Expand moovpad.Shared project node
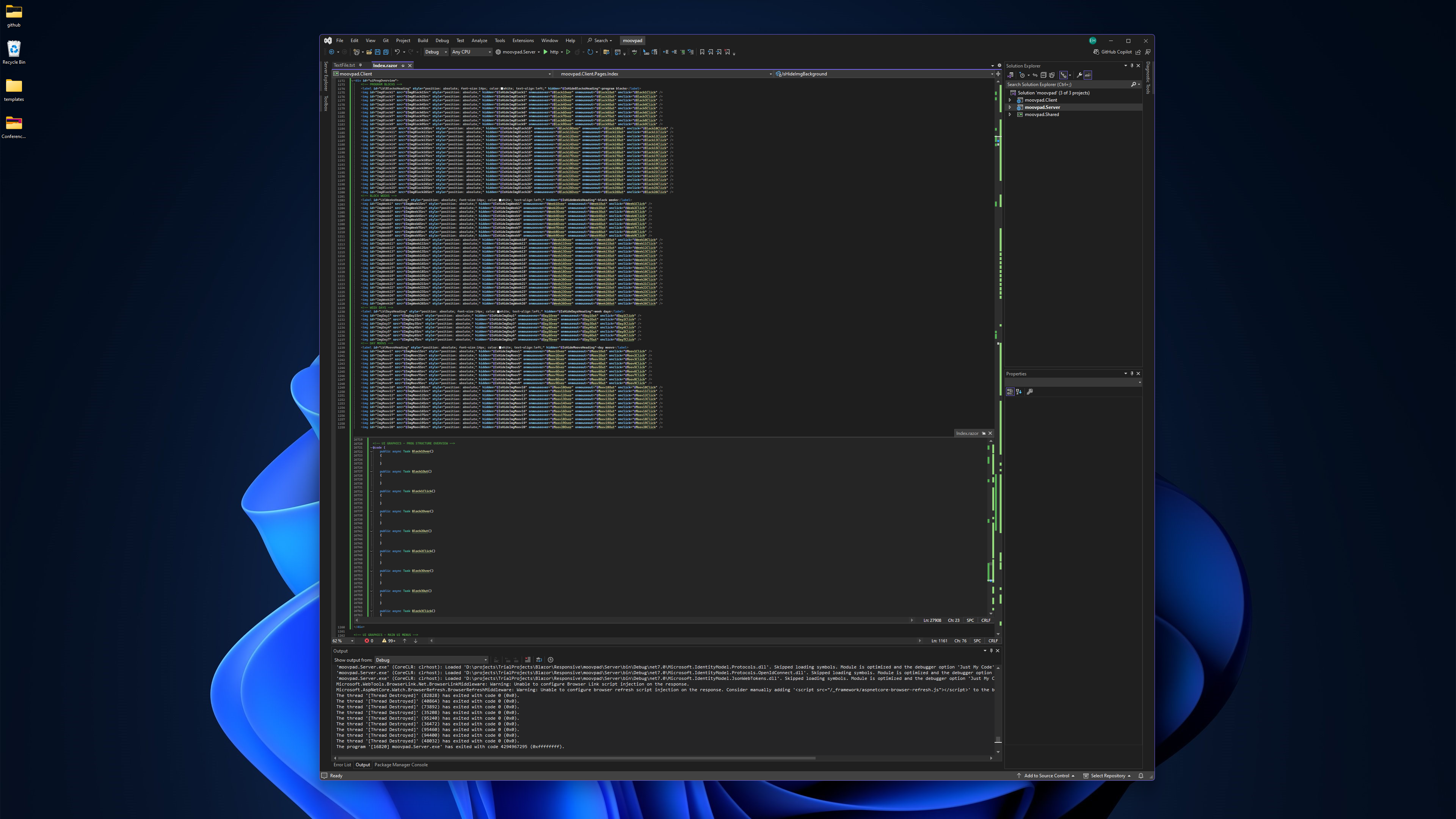 click(1010, 115)
